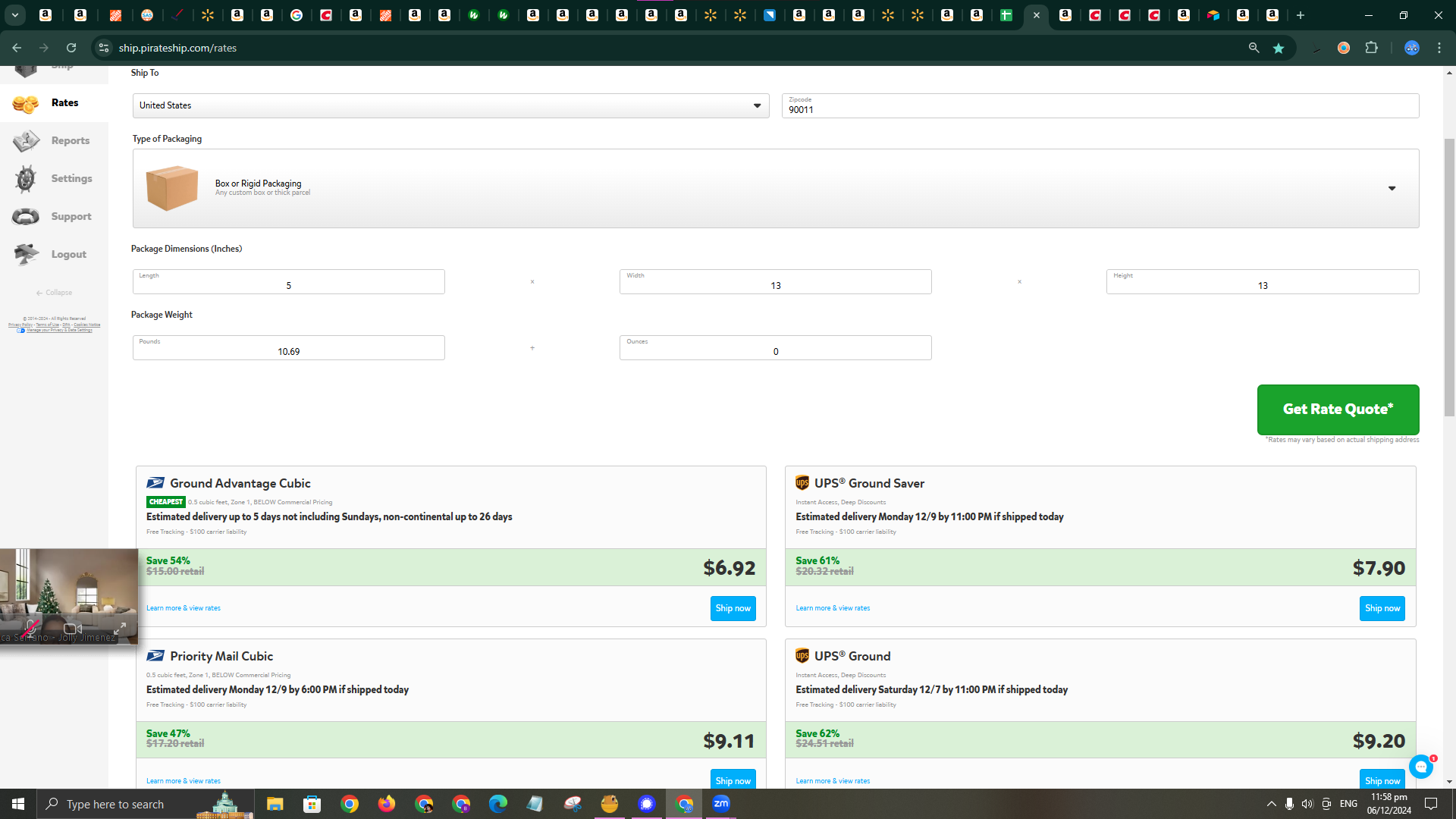Click the Ounces weight field
The width and height of the screenshot is (1456, 819).
coord(775,347)
